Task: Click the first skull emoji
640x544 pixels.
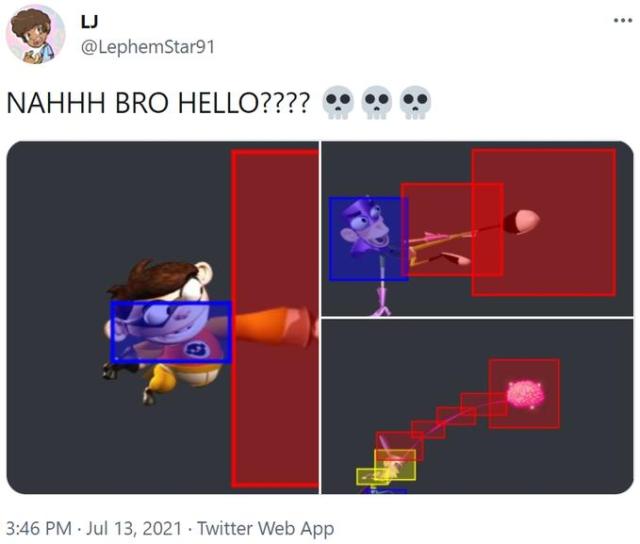Action: [x=337, y=102]
